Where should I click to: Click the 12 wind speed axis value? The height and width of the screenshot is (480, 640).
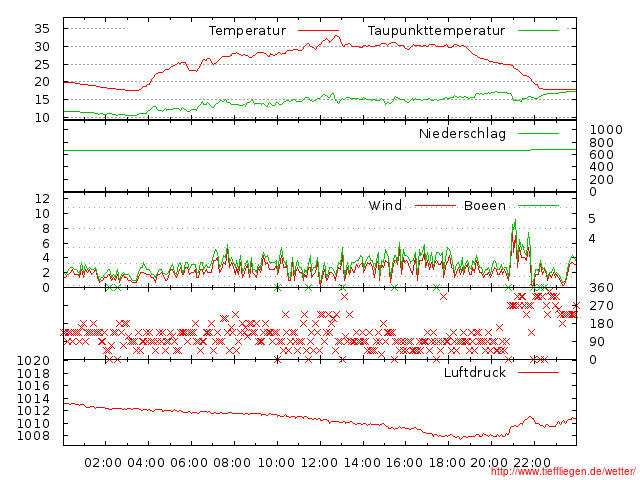[x=42, y=199]
